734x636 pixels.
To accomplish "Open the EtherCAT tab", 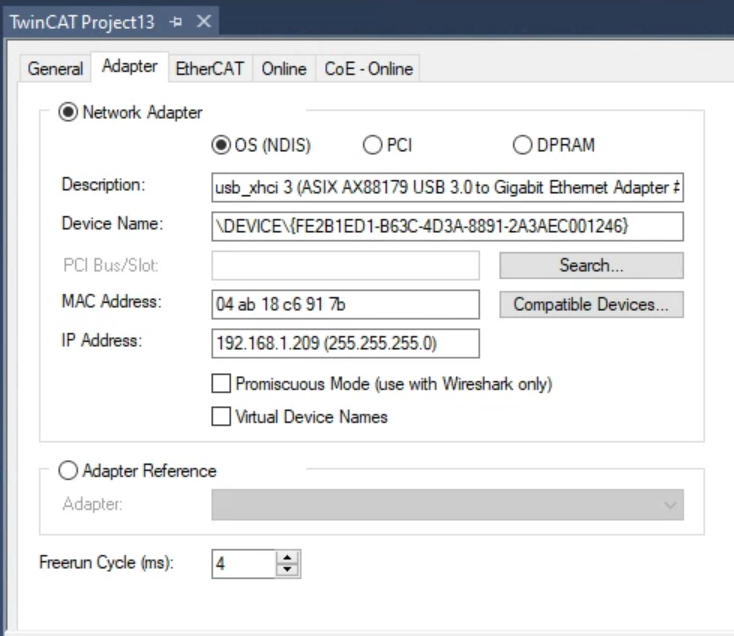I will [210, 69].
